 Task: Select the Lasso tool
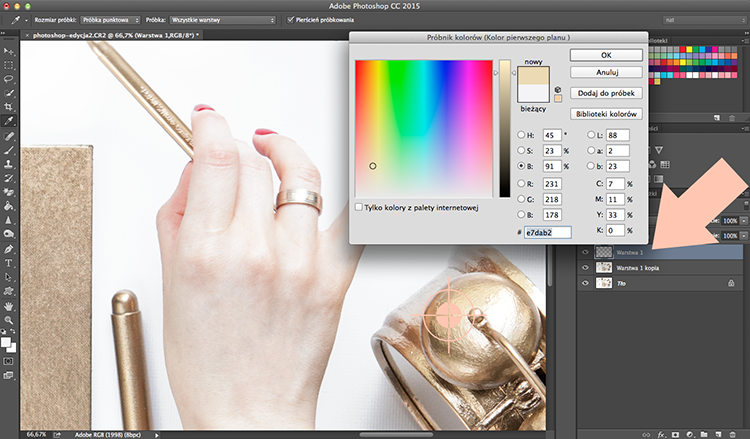[9, 79]
